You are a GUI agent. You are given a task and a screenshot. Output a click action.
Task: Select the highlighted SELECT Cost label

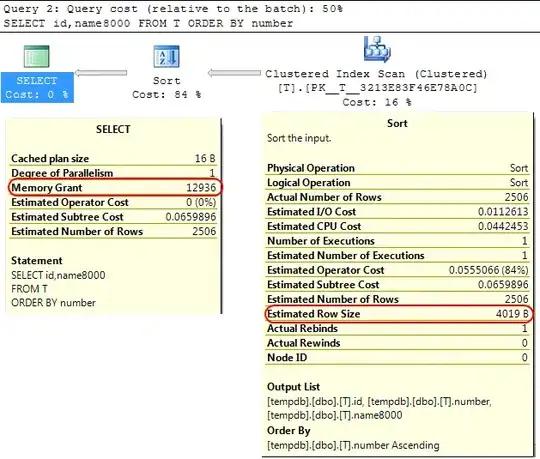[37, 87]
